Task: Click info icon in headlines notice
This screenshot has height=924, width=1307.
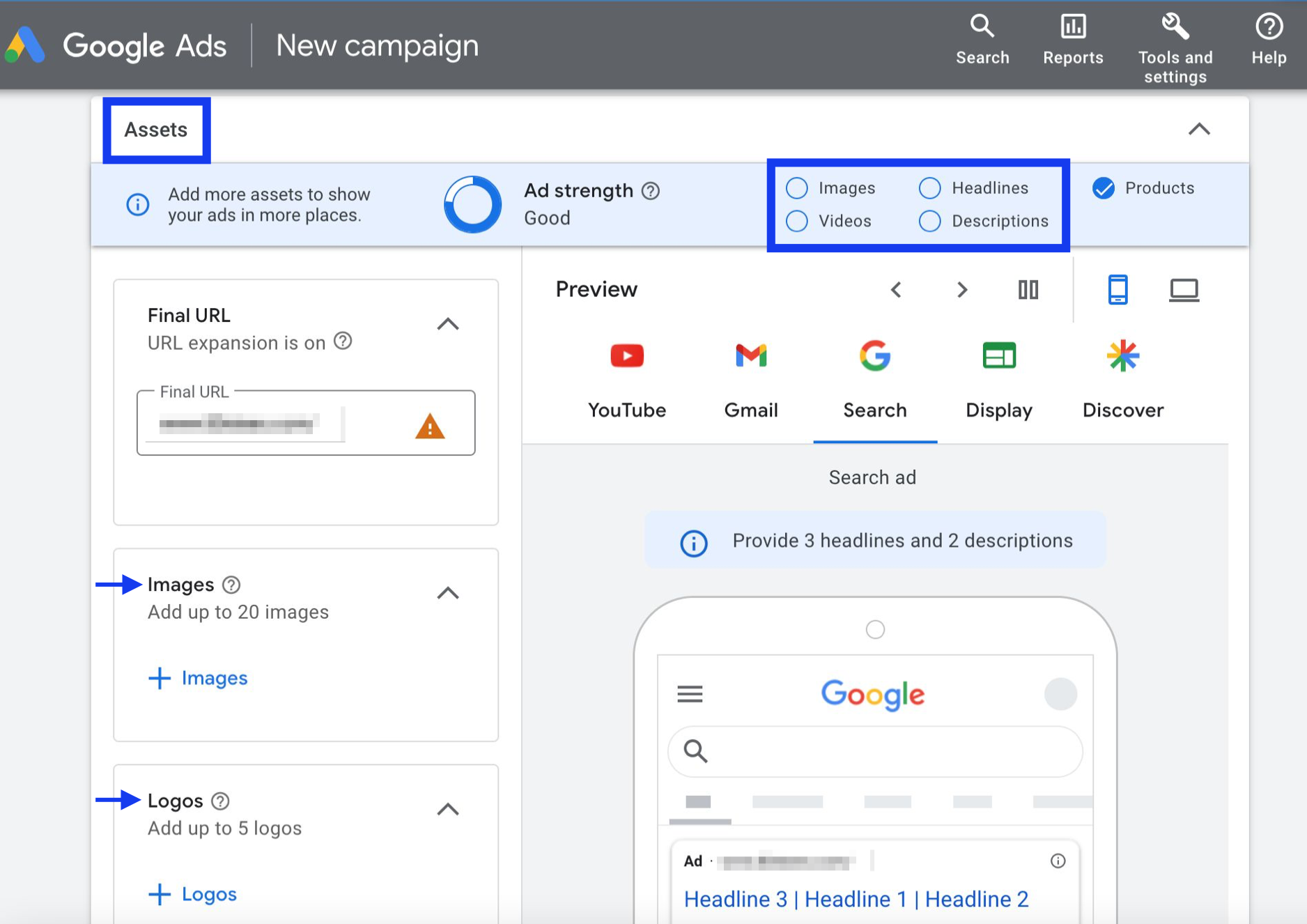Action: (x=693, y=543)
